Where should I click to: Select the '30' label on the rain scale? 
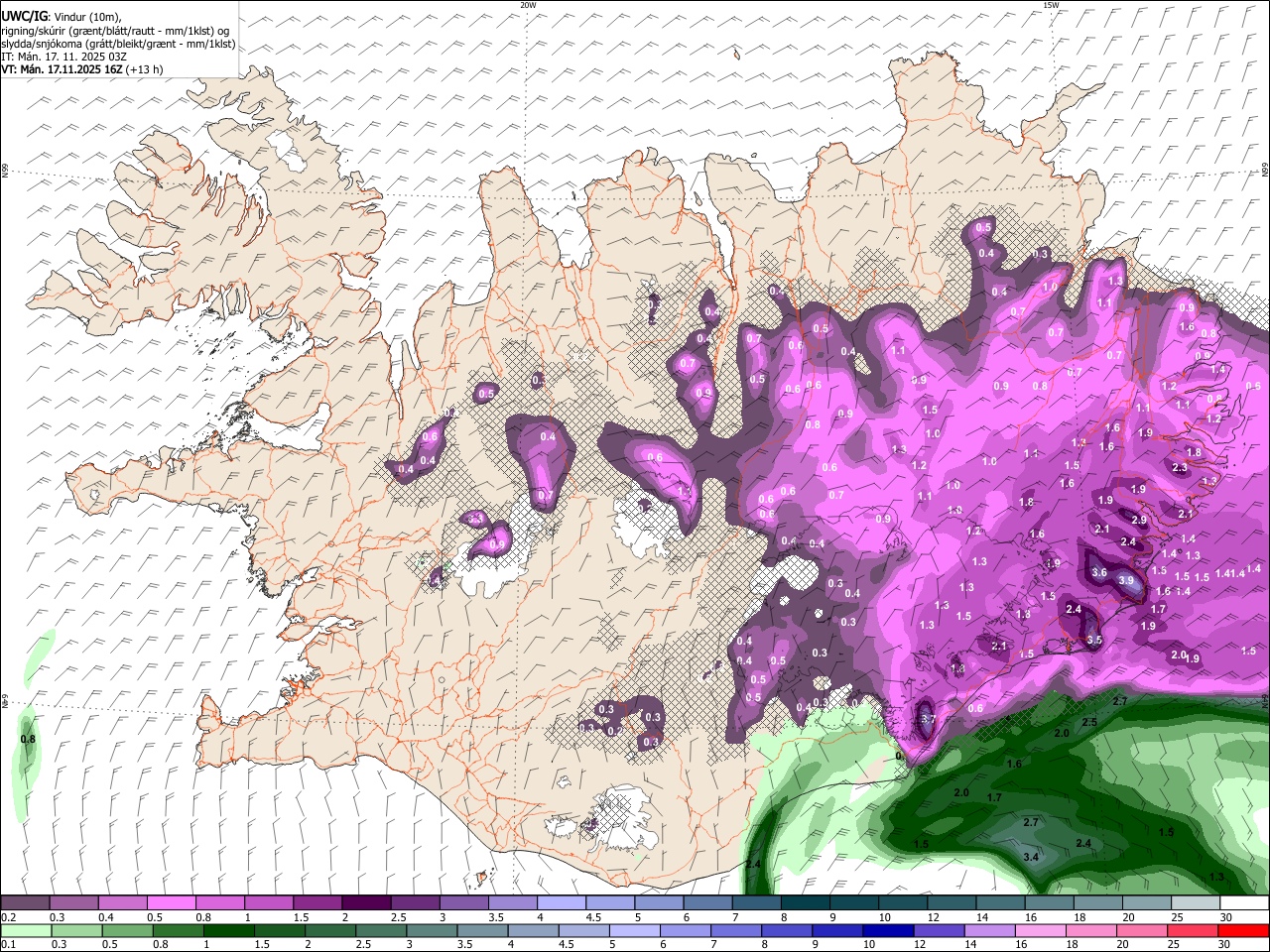click(1223, 945)
